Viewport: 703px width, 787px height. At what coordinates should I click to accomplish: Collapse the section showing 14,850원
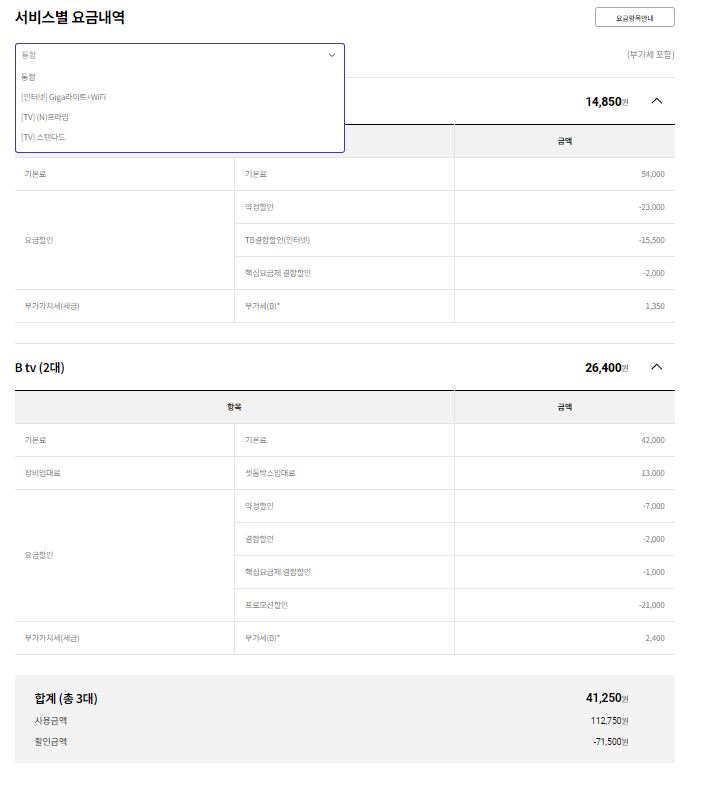[x=656, y=101]
